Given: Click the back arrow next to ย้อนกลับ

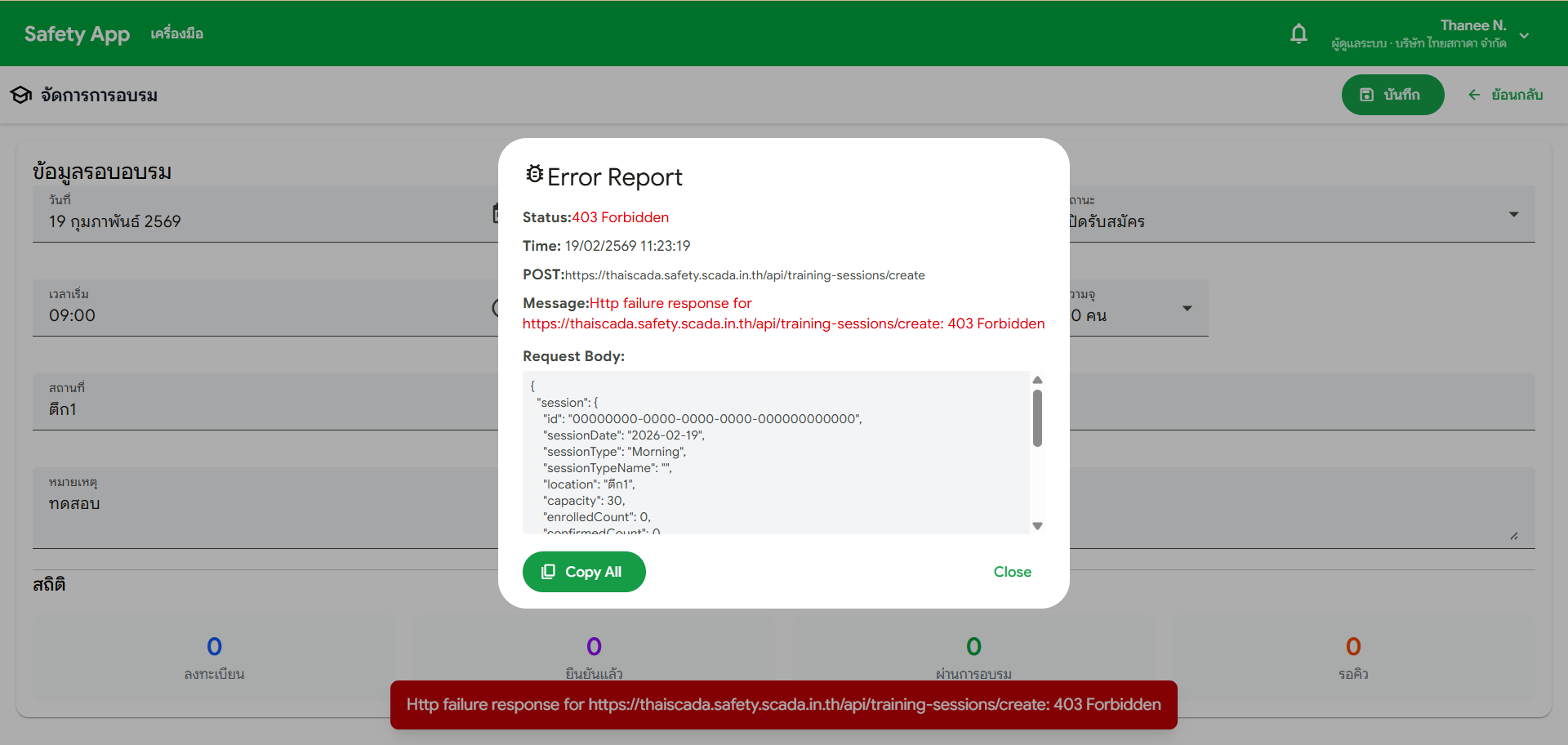Looking at the screenshot, I should (1474, 94).
